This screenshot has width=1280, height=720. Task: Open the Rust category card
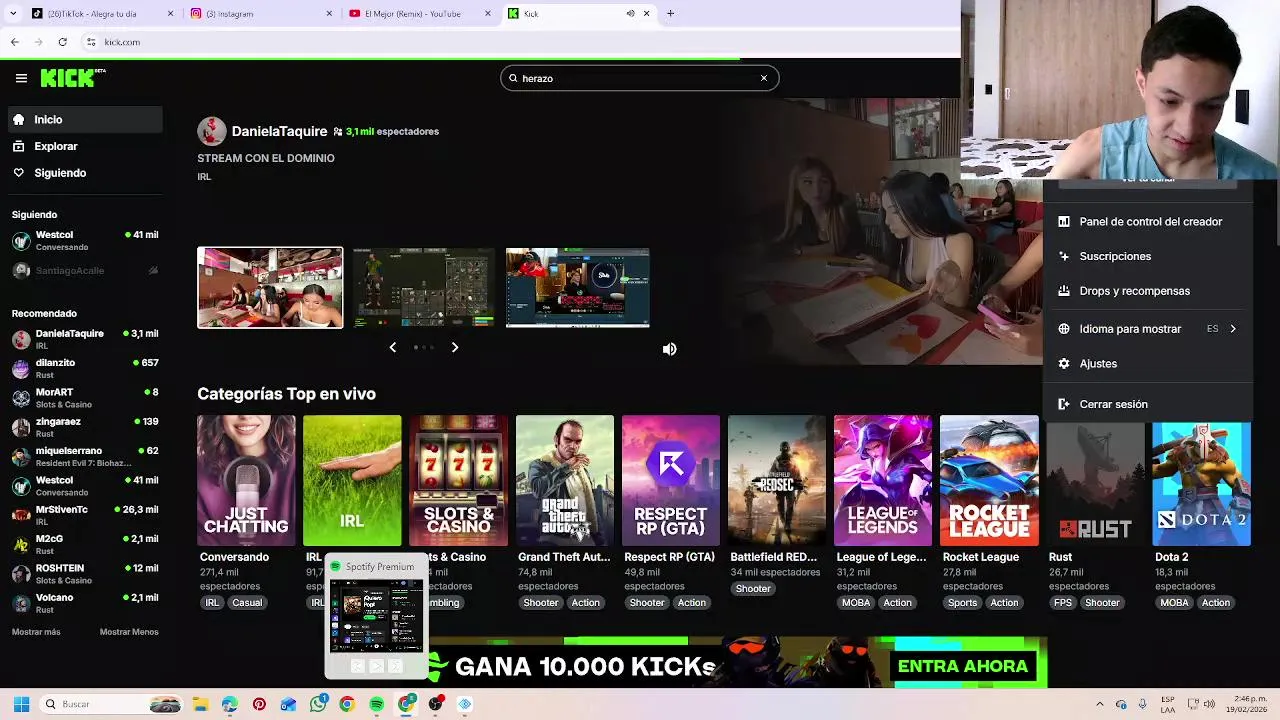[1096, 484]
